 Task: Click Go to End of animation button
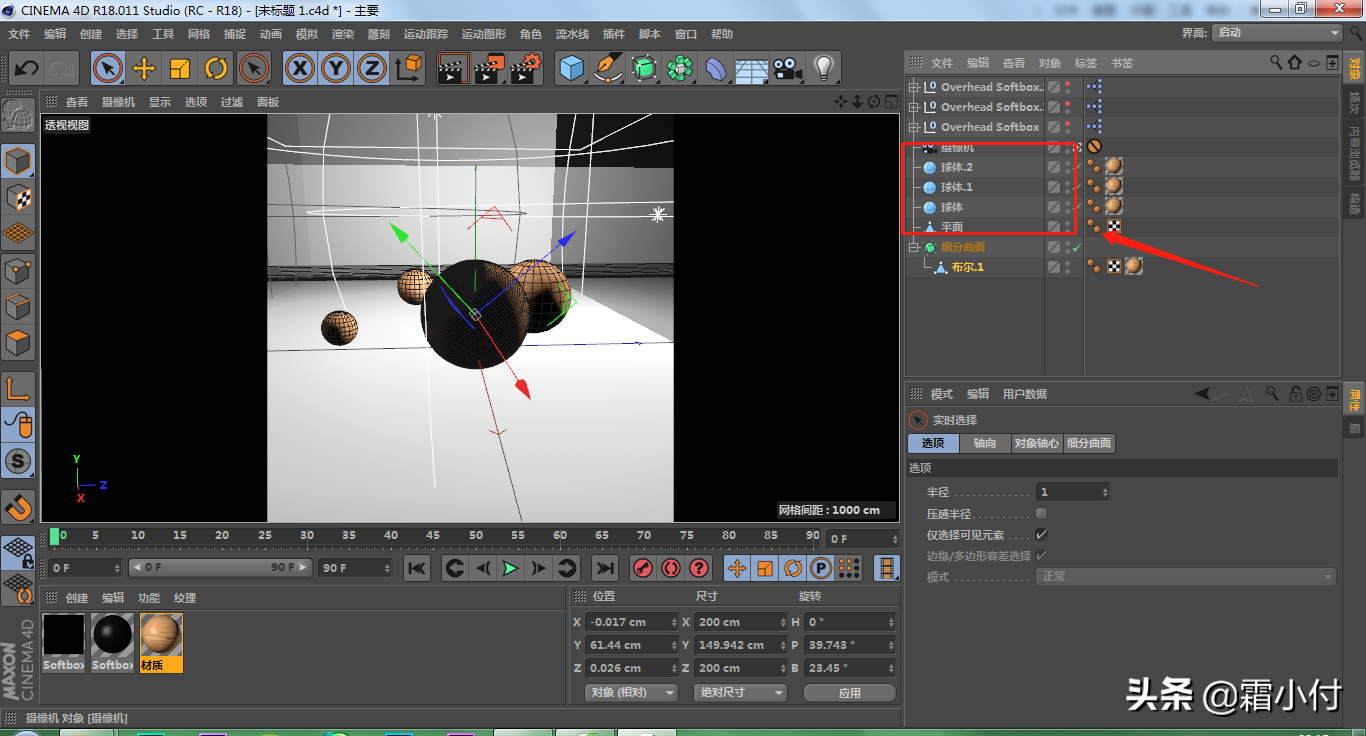coord(605,568)
